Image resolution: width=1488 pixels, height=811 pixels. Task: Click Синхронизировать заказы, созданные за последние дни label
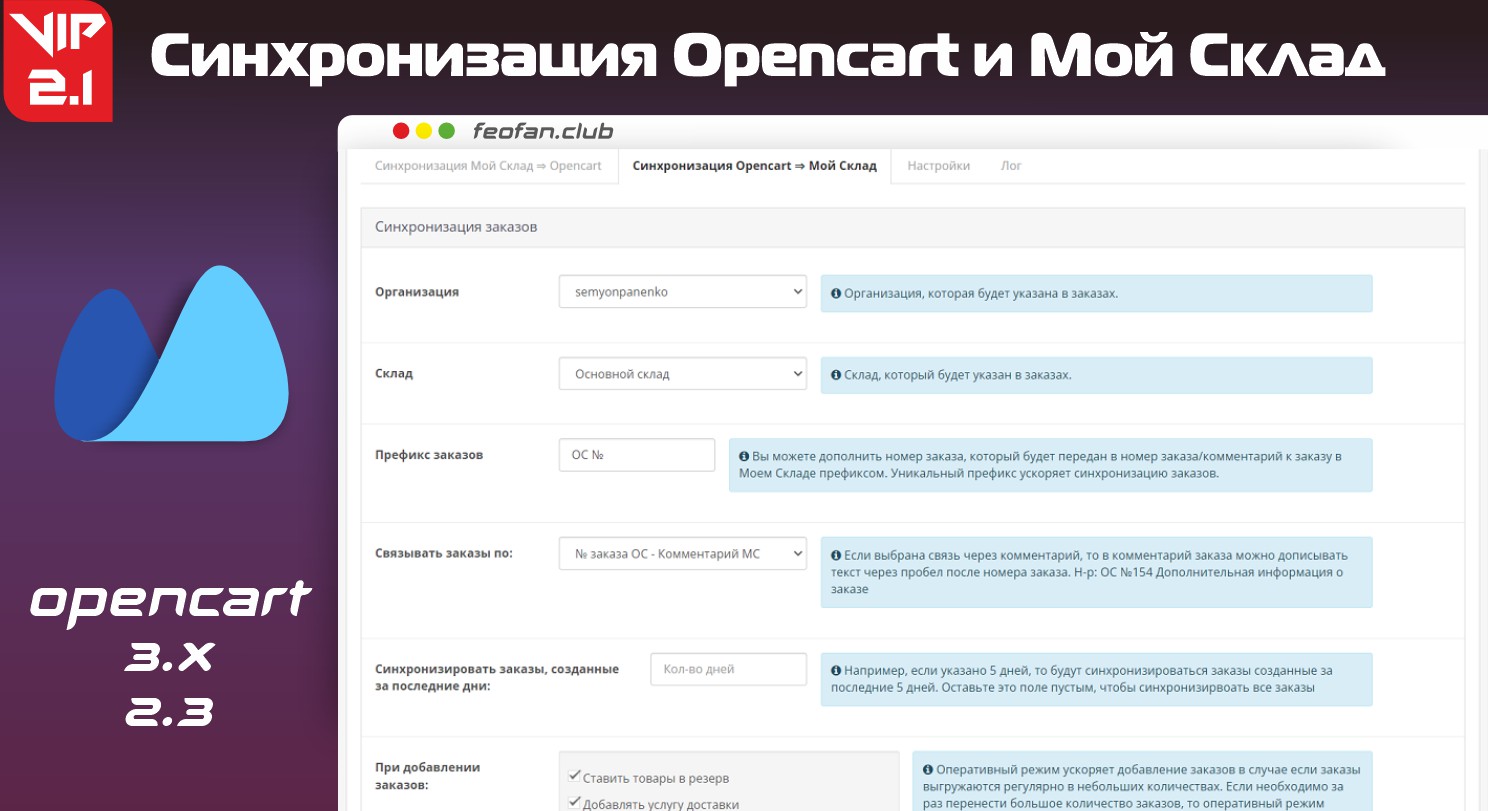pyautogui.click(x=497, y=678)
